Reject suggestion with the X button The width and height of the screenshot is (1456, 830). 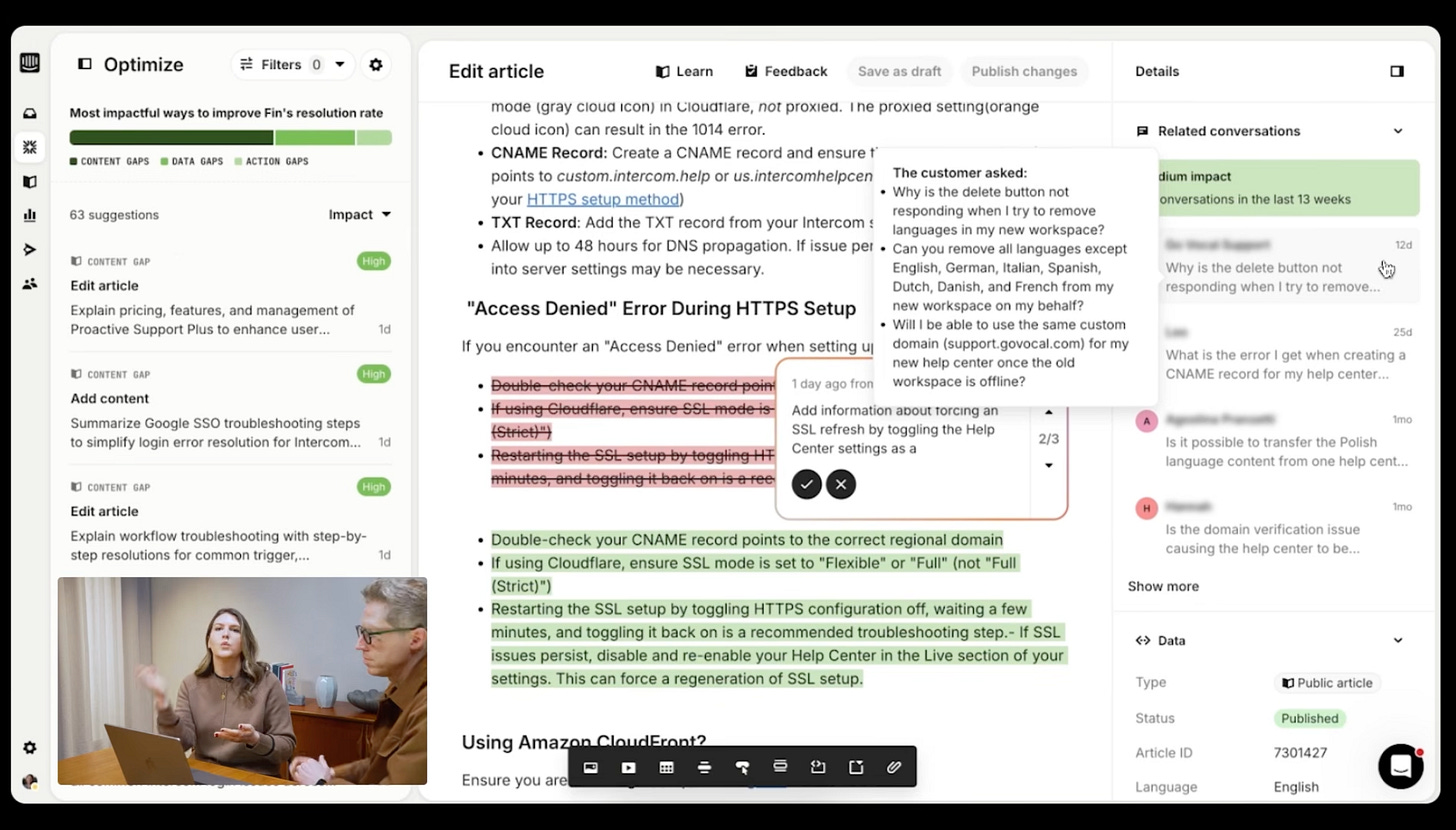click(x=841, y=484)
